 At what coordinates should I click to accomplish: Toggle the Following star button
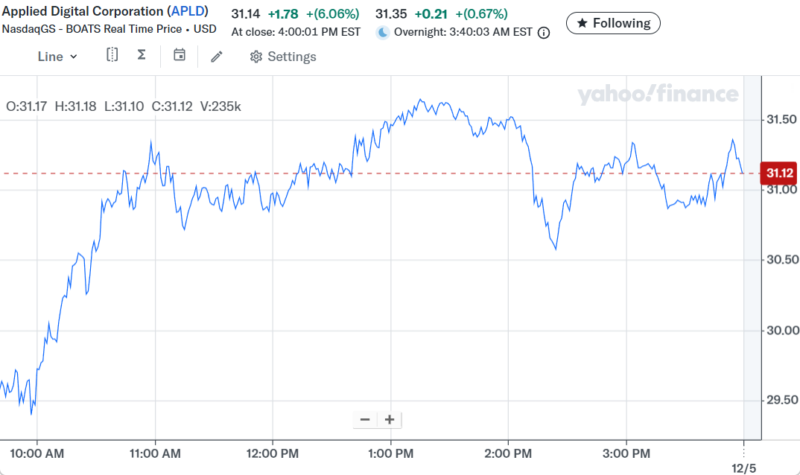tap(613, 23)
